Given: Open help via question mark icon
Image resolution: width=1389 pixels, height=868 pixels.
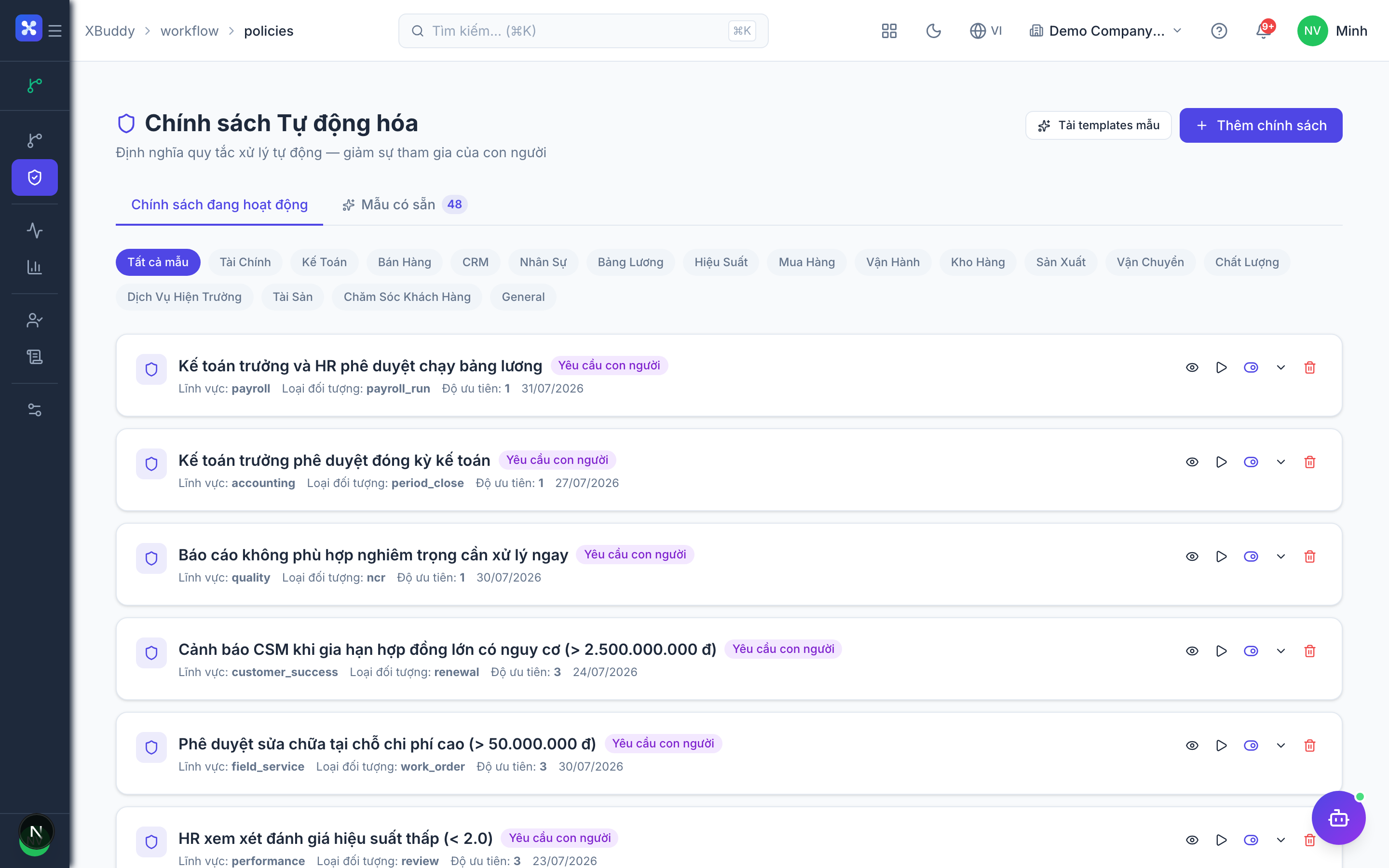Looking at the screenshot, I should (x=1219, y=31).
